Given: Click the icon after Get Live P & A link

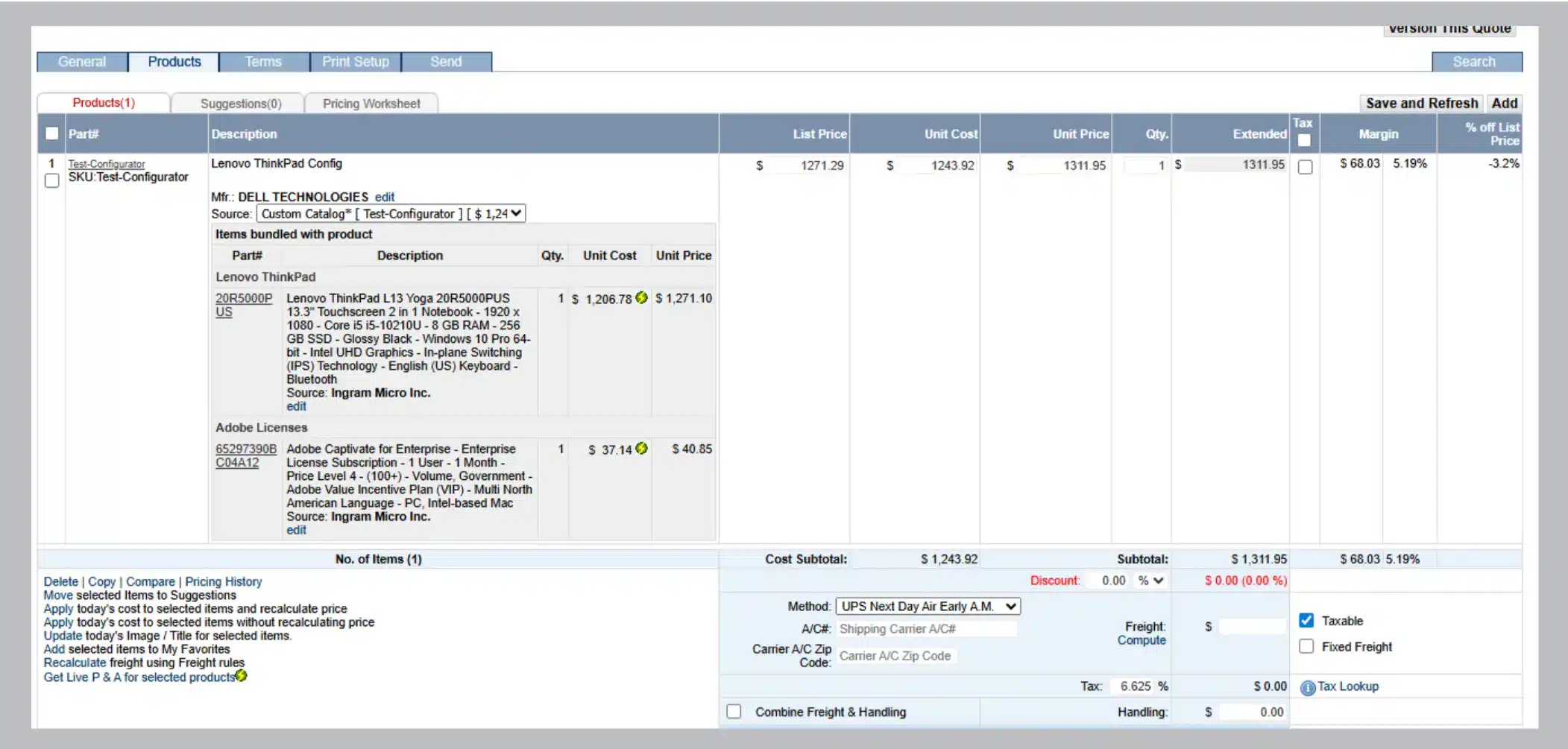Looking at the screenshot, I should click(x=241, y=676).
